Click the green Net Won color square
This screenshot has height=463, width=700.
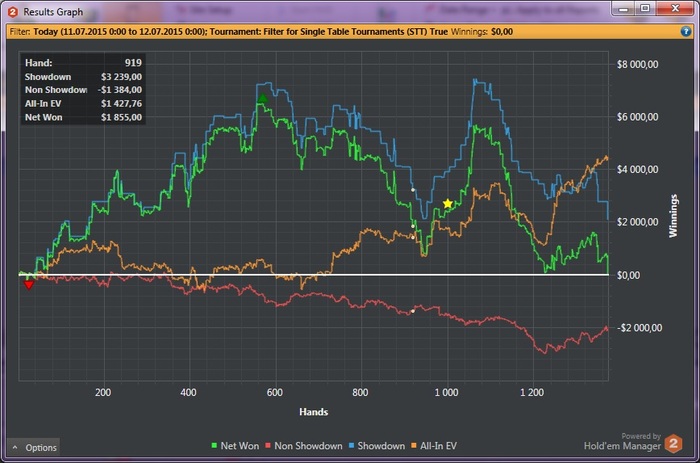pyautogui.click(x=214, y=446)
